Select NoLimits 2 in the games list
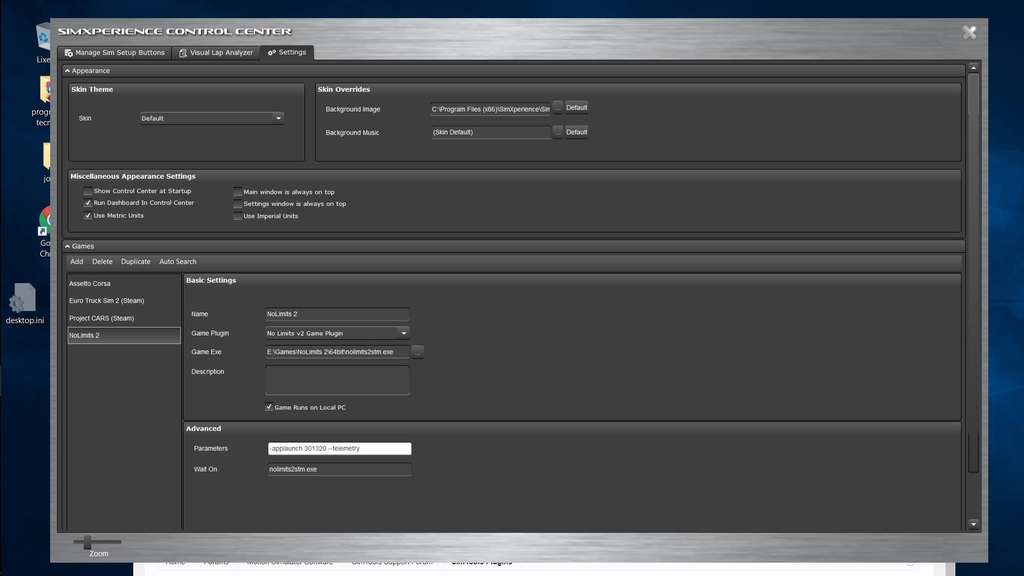This screenshot has width=1024, height=576. 123,335
